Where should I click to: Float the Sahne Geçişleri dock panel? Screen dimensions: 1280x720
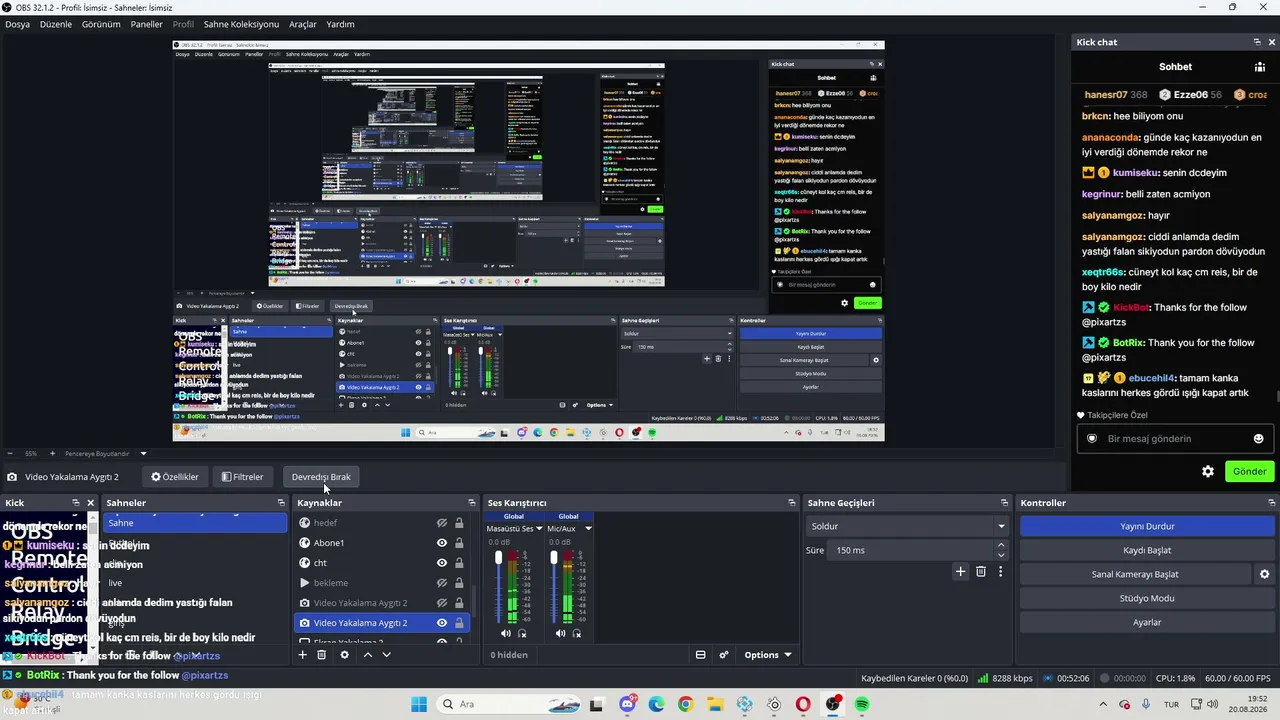tap(1005, 503)
